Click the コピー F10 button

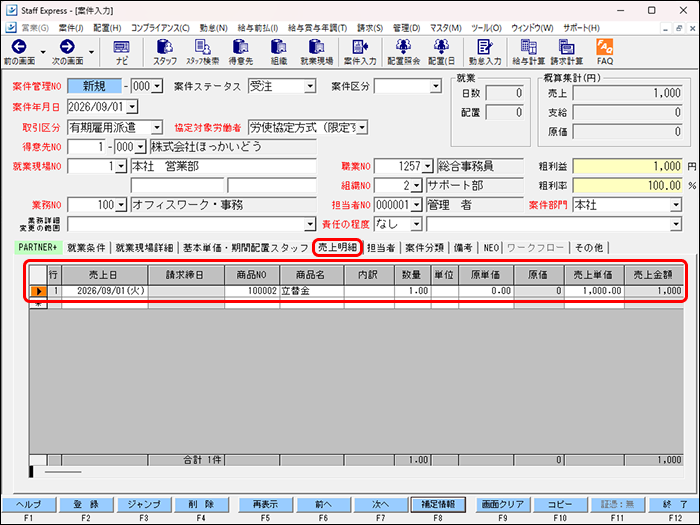(560, 504)
